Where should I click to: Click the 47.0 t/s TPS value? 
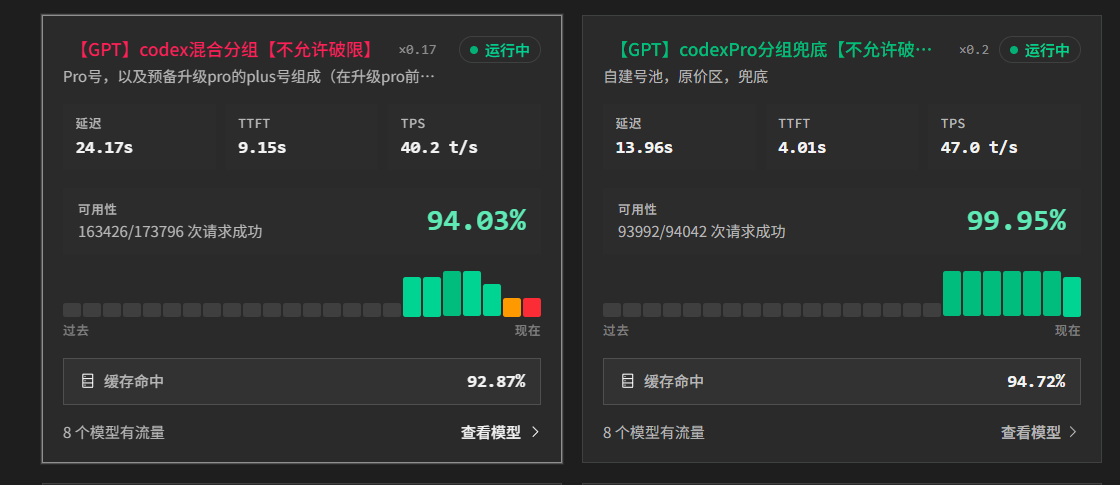tap(979, 148)
